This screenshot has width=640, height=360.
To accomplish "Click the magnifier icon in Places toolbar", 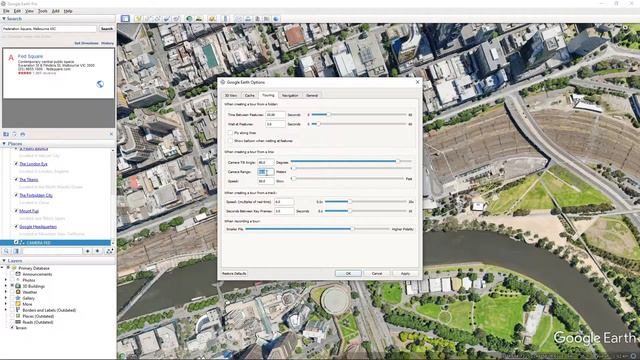I will (6, 251).
